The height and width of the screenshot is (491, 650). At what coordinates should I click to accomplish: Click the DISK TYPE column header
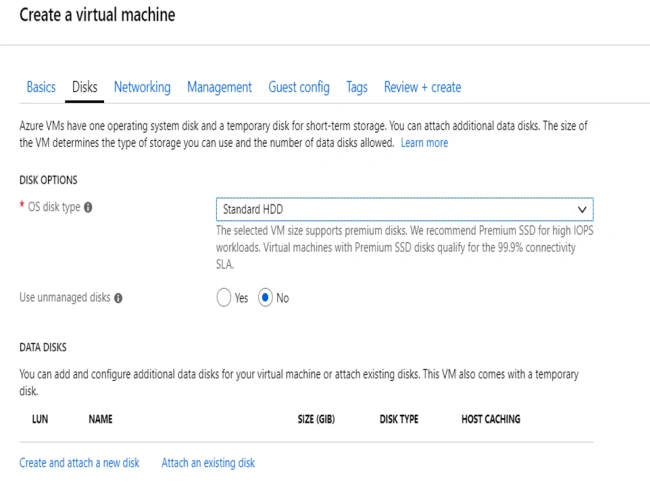pyautogui.click(x=399, y=419)
